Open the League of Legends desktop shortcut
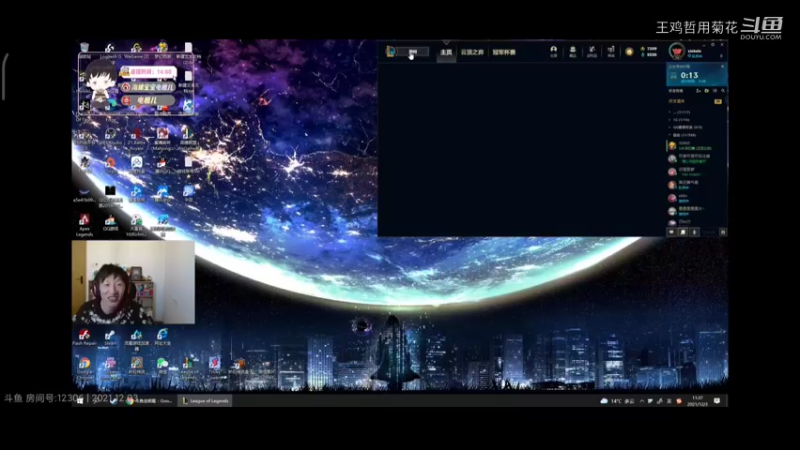The height and width of the screenshot is (450, 800). [188, 366]
